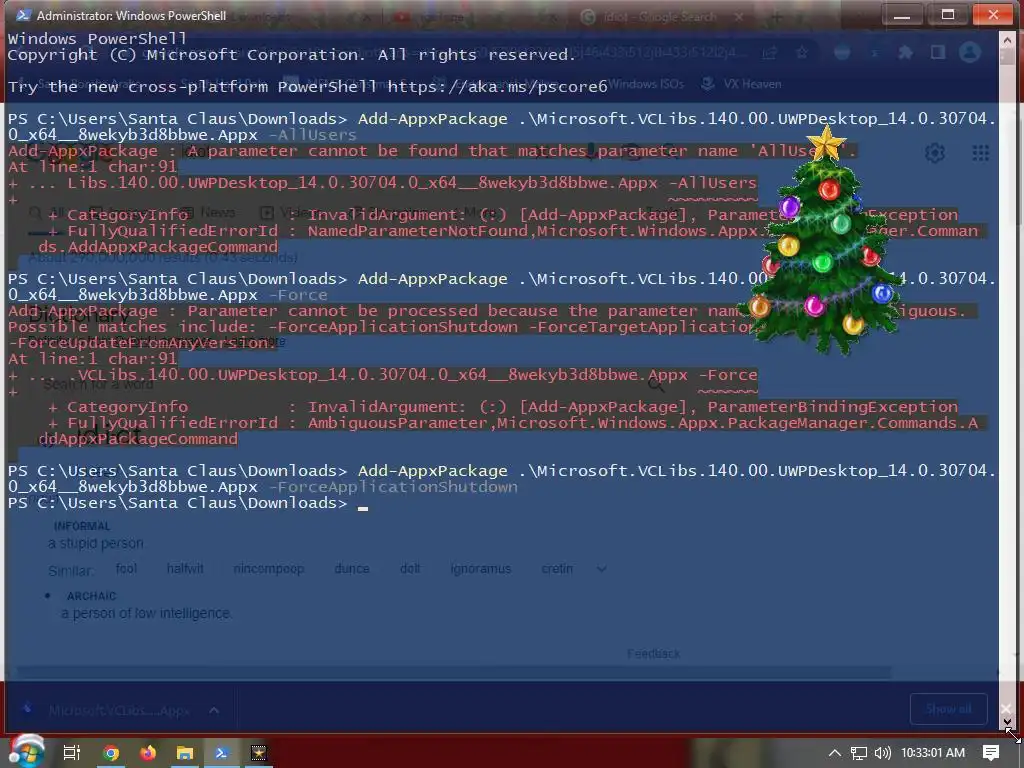Open 'Windows ISOs' bookmark in Chrome behind
Image resolution: width=1024 pixels, height=768 pixels.
click(x=647, y=84)
